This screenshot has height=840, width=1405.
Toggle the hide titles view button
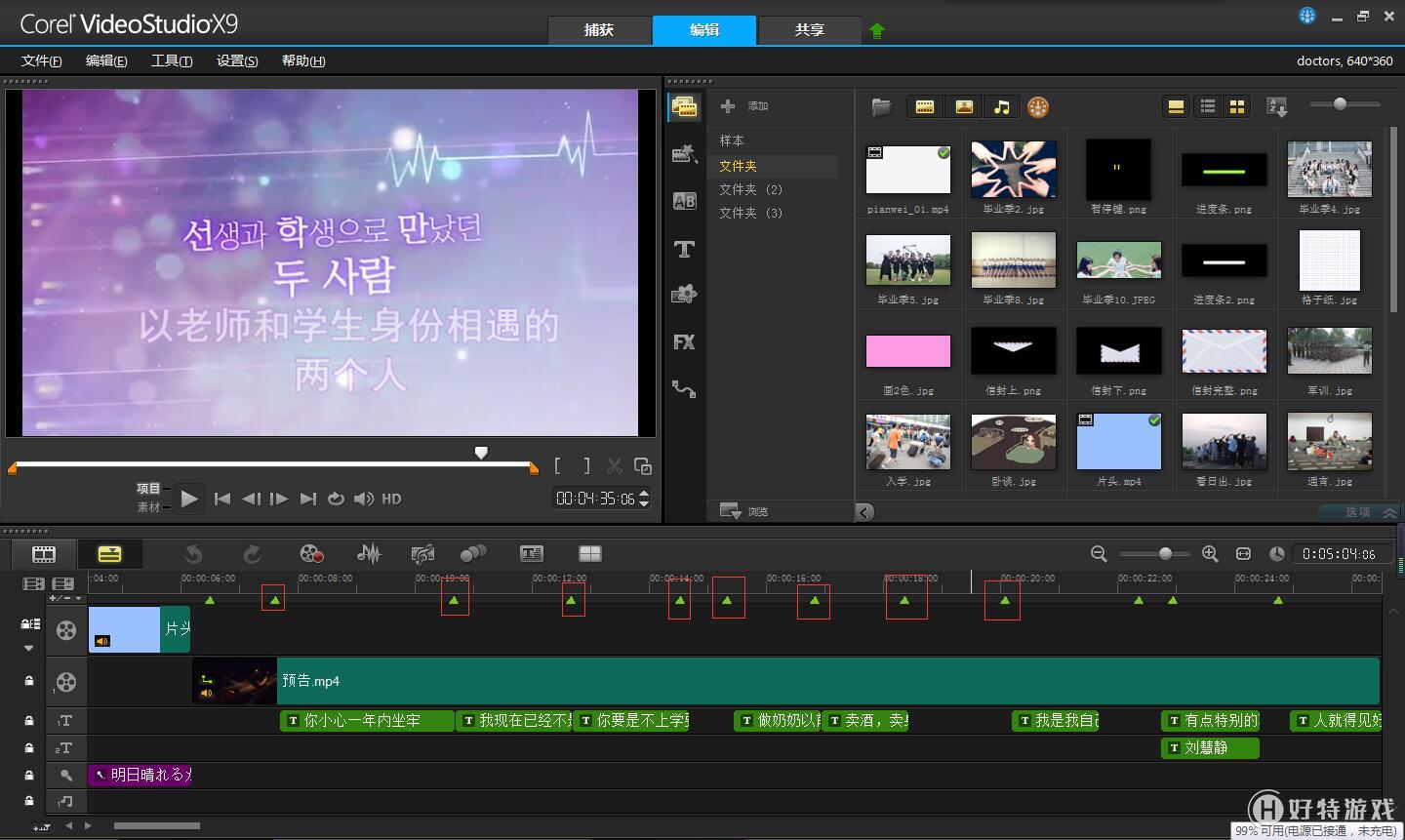pos(1176,106)
